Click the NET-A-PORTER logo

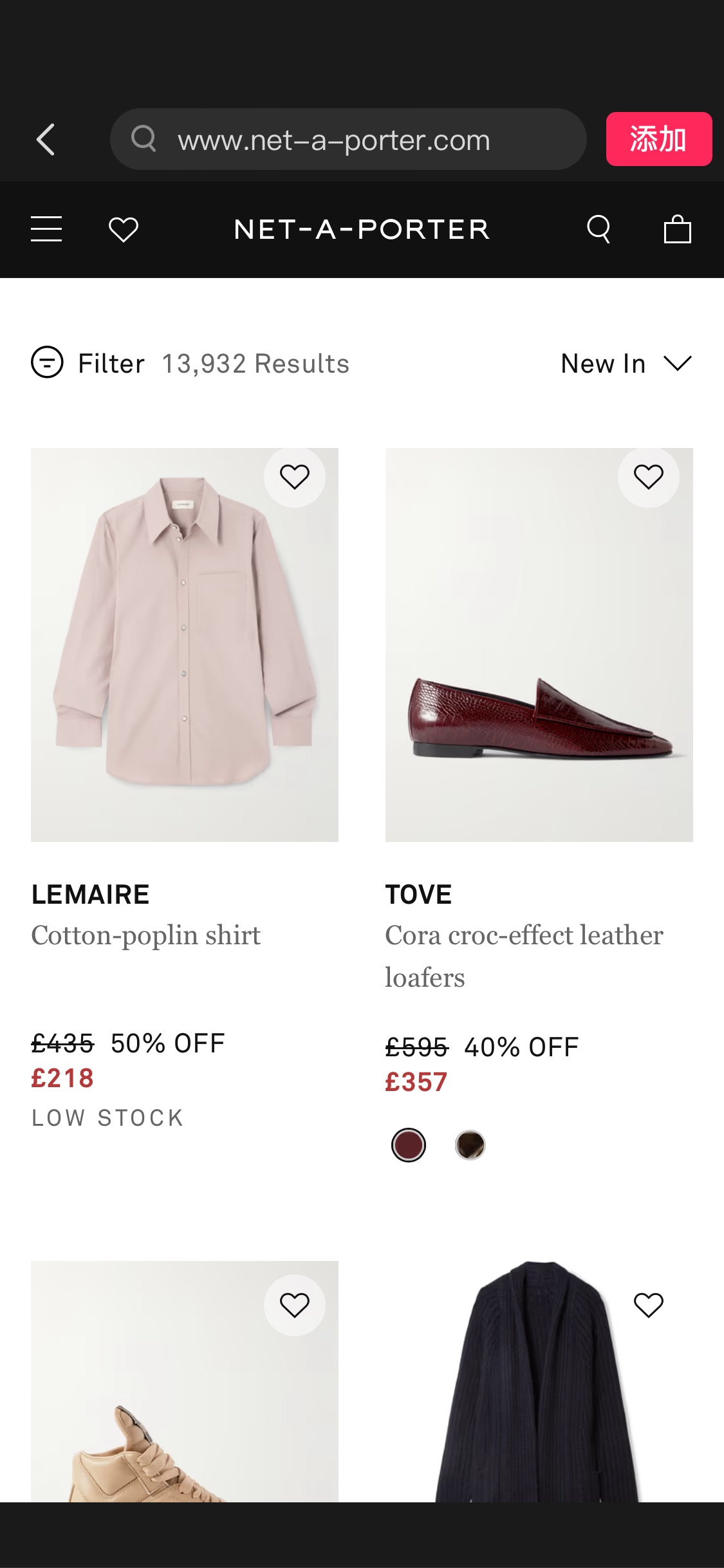point(362,229)
